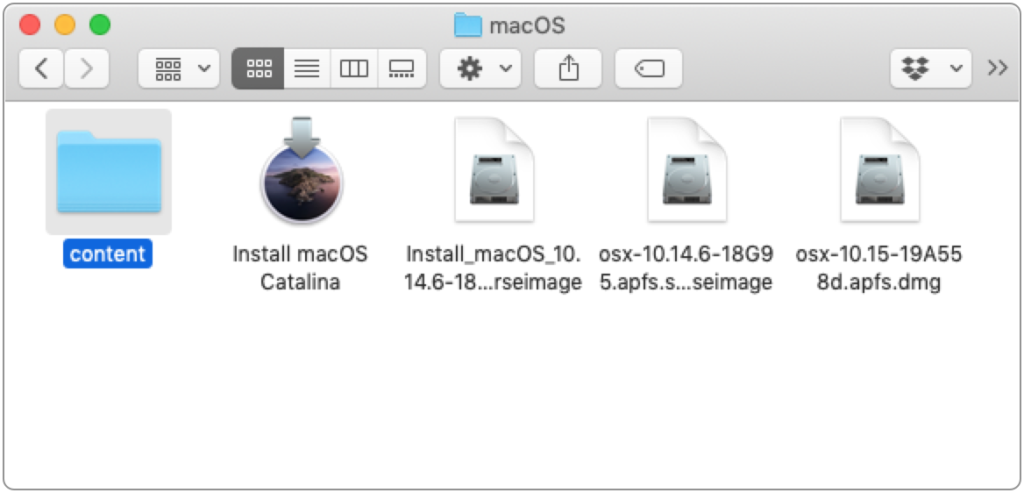1024x493 pixels.
Task: Select the osx-10.15-19A558d.apfs.dmg file
Action: pyautogui.click(x=880, y=170)
